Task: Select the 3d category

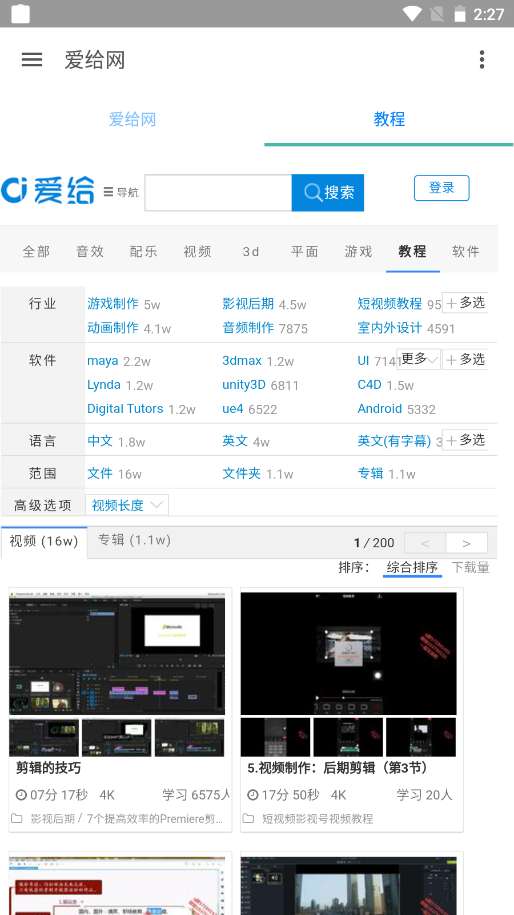Action: pos(251,252)
